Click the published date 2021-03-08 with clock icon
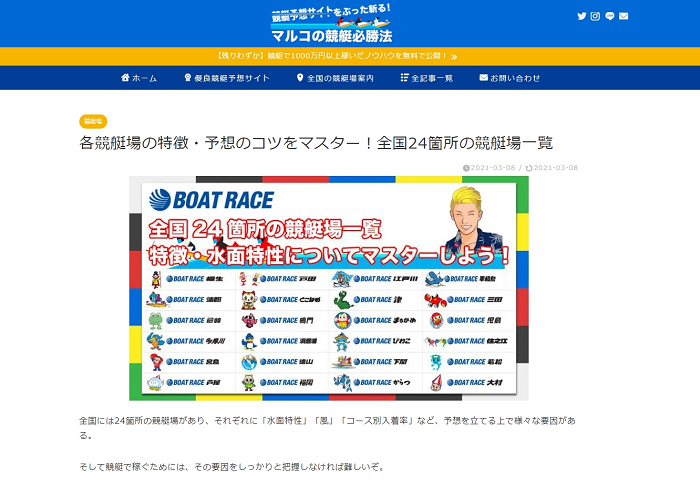The width and height of the screenshot is (700, 492). click(489, 168)
